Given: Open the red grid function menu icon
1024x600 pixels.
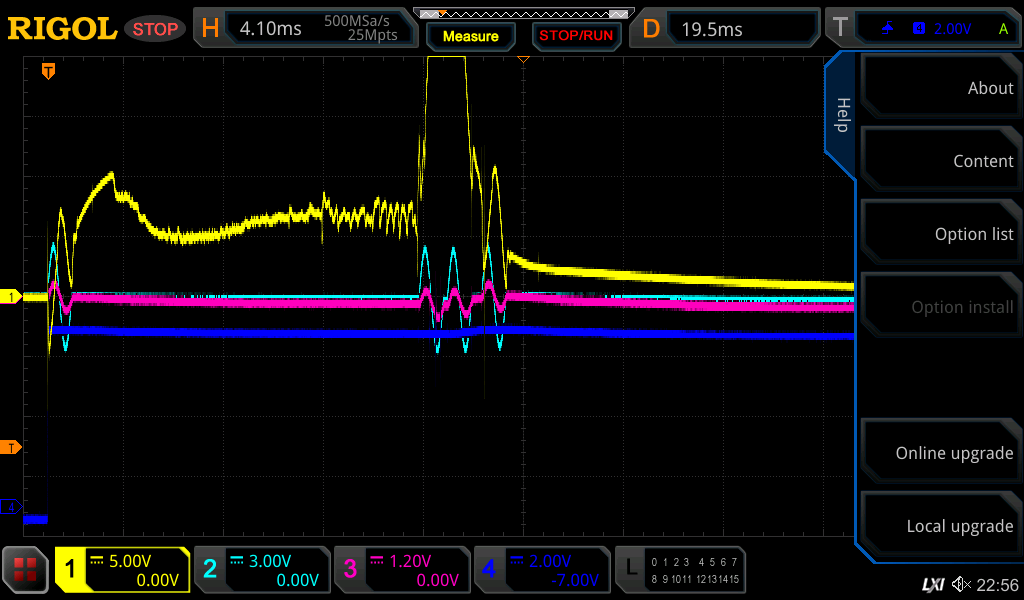Looking at the screenshot, I should tap(26, 570).
